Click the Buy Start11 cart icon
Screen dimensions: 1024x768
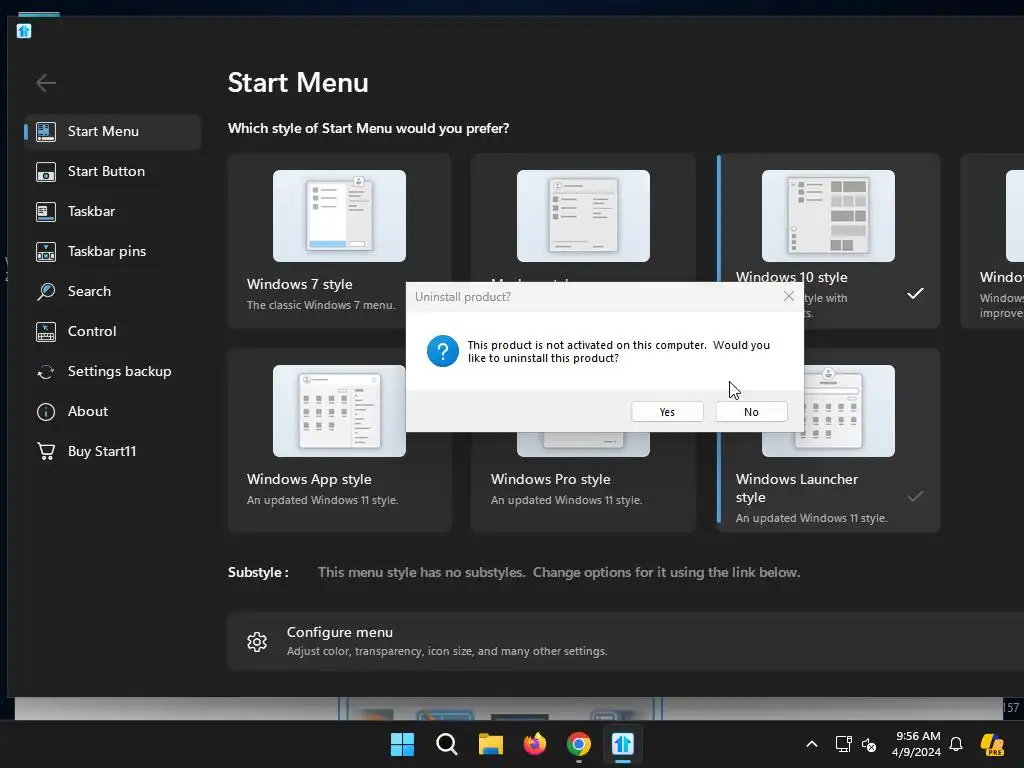[x=46, y=451]
